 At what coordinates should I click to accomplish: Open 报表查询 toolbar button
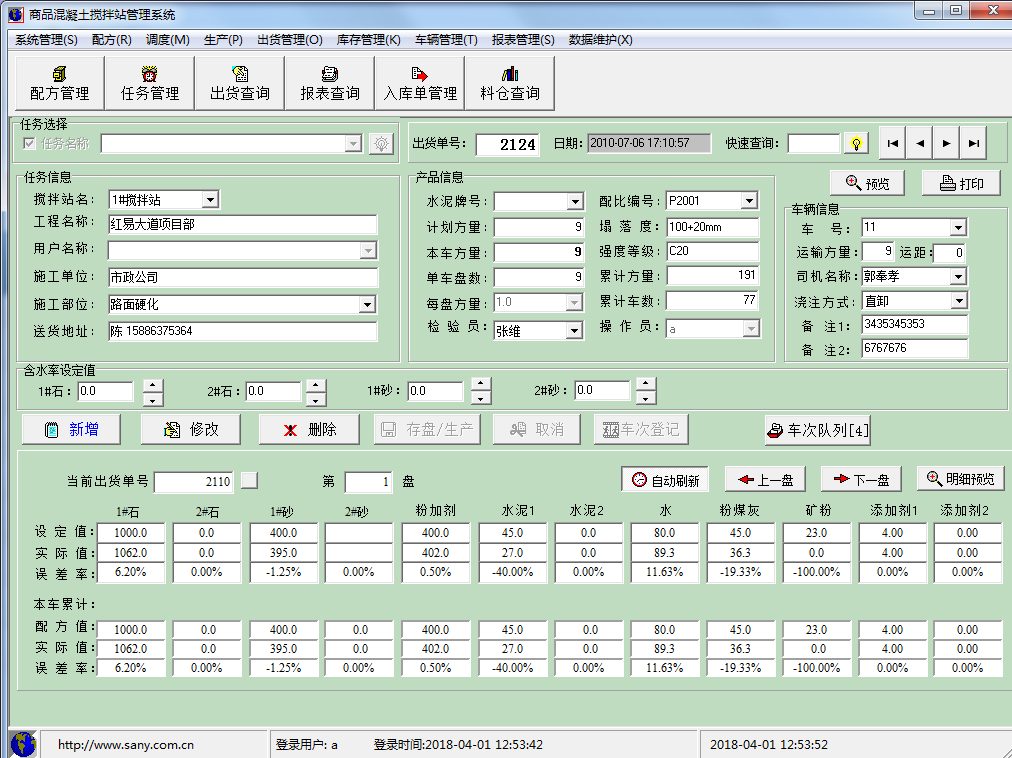tap(330, 83)
